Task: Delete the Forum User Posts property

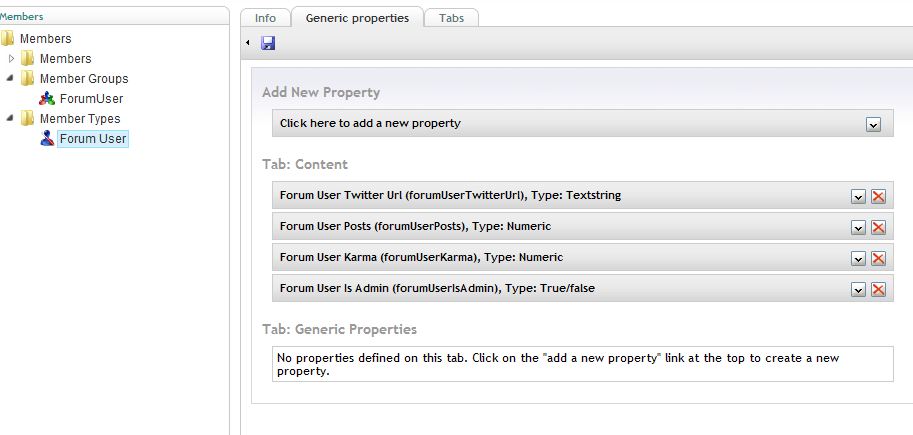Action: coord(878,228)
